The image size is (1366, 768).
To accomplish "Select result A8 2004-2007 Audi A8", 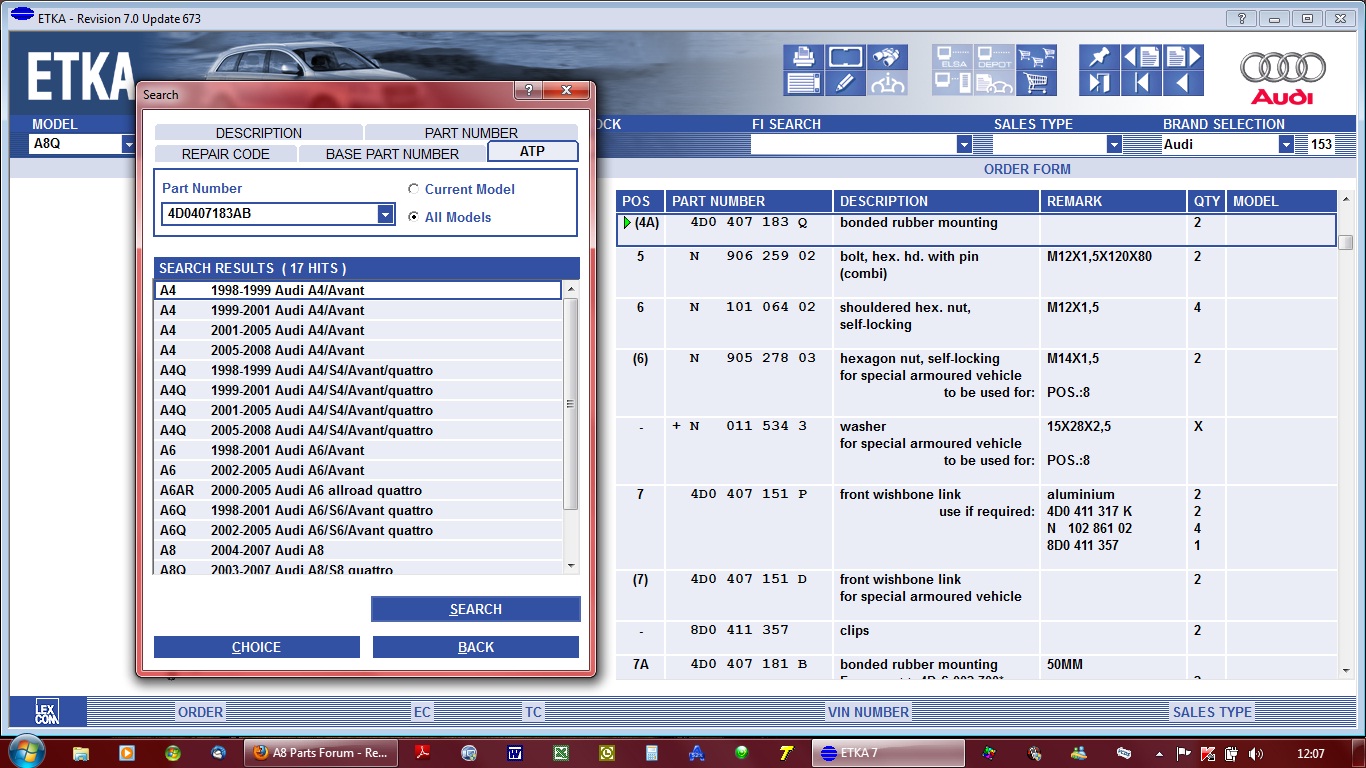I will (358, 550).
